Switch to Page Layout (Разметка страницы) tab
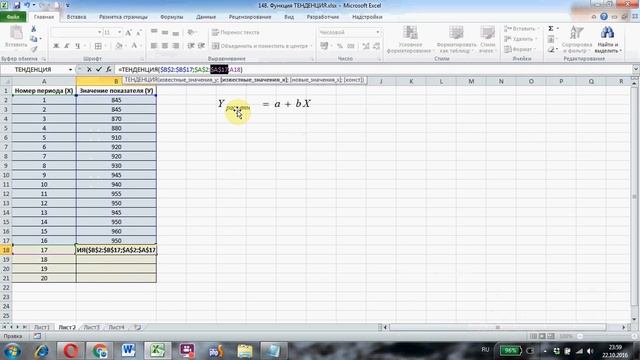Image resolution: width=640 pixels, height=360 pixels. tap(123, 17)
